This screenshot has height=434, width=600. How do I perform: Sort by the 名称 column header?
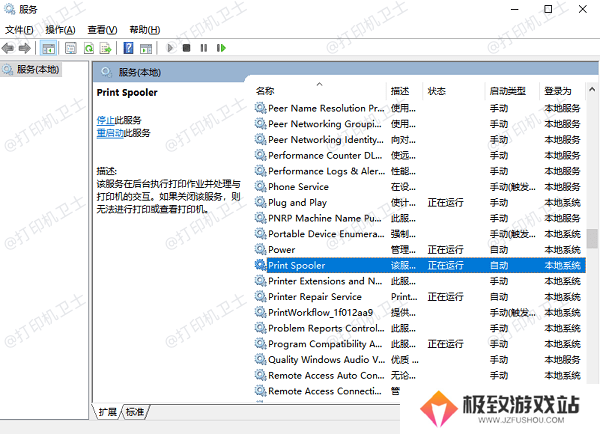point(265,91)
